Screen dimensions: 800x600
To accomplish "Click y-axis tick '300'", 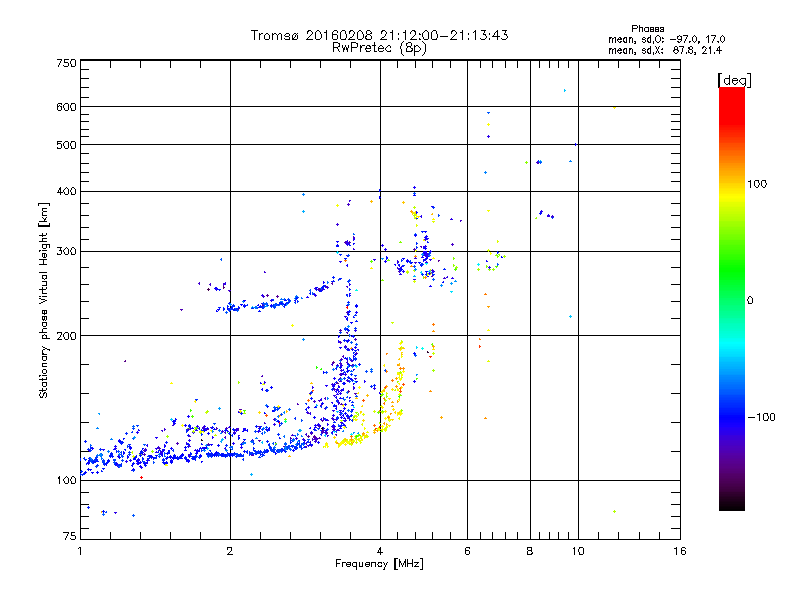I will pyautogui.click(x=66, y=252).
